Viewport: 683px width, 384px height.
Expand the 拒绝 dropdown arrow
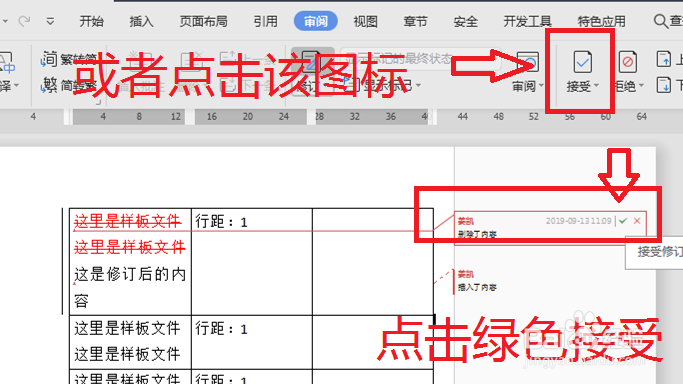[641, 86]
